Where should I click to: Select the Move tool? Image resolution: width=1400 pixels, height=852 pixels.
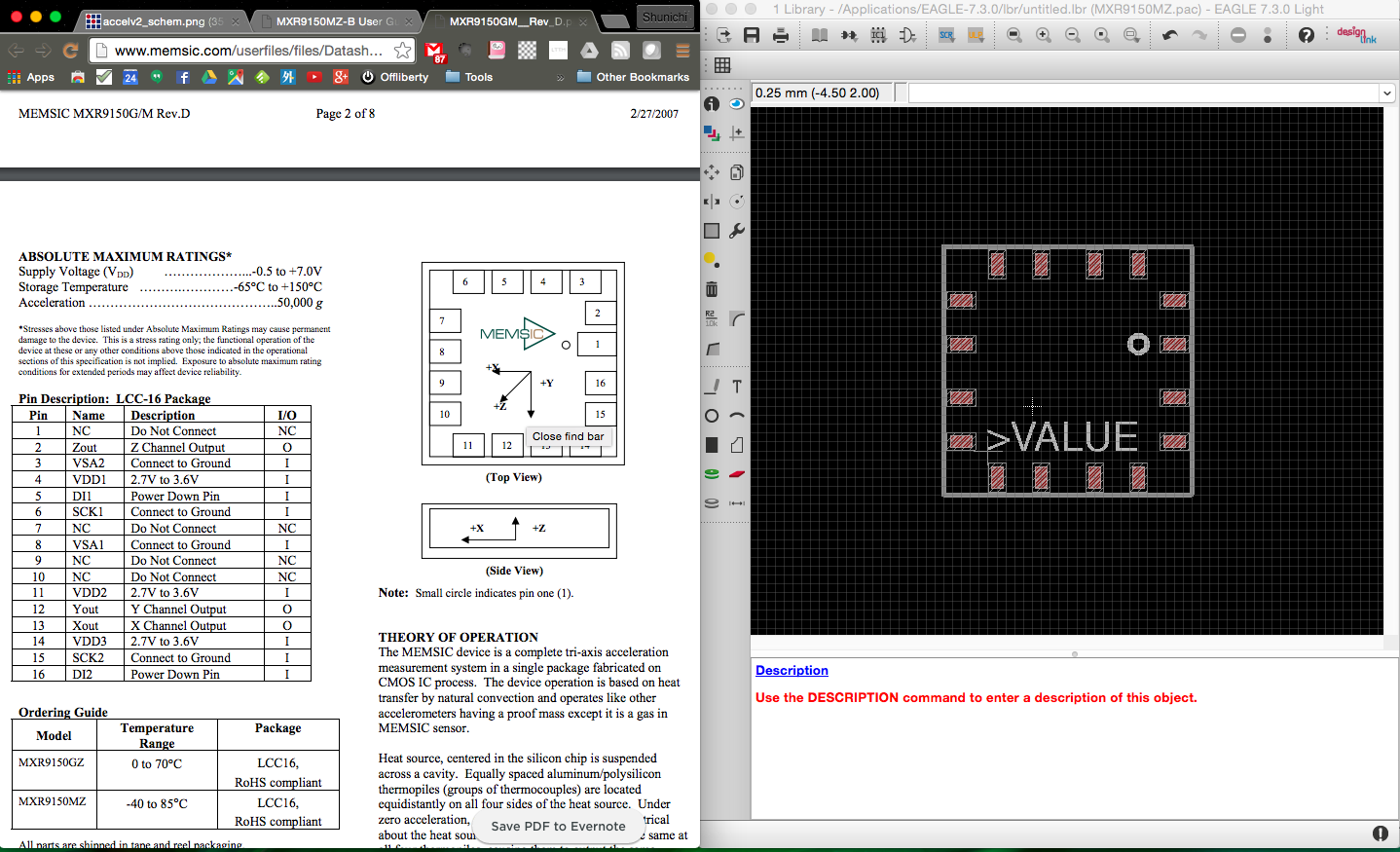712,172
